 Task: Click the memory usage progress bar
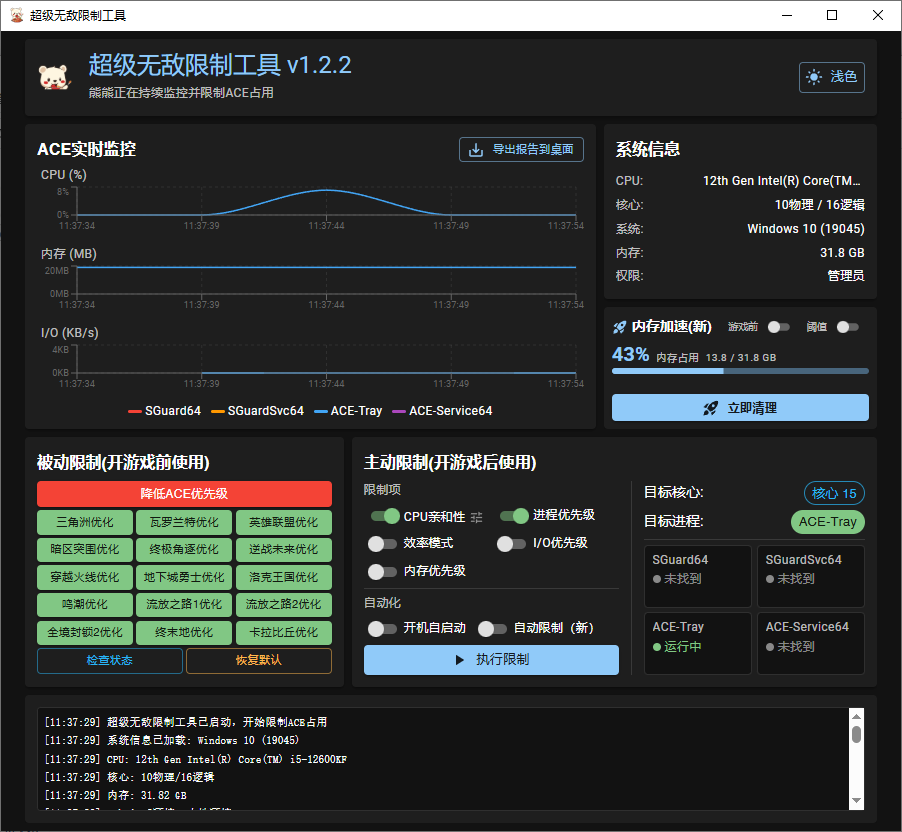[740, 372]
